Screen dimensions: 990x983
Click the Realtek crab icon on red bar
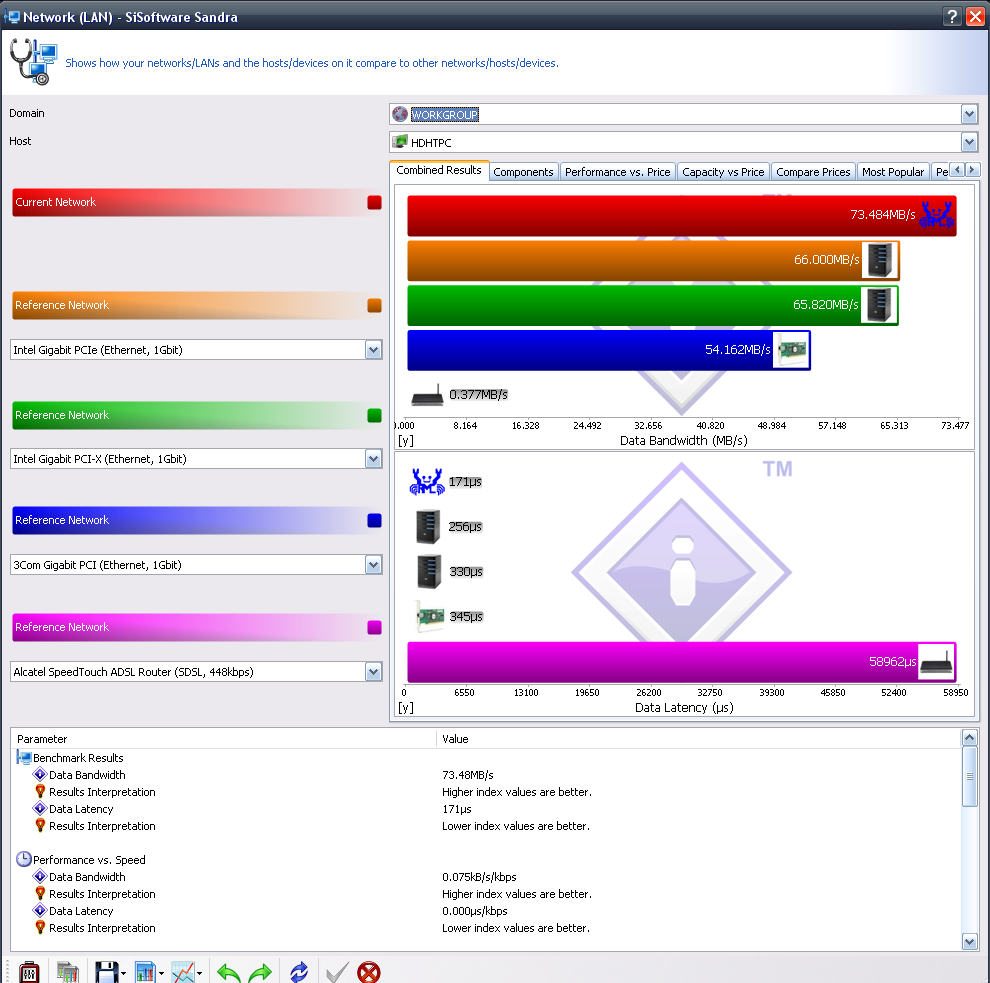(x=936, y=215)
